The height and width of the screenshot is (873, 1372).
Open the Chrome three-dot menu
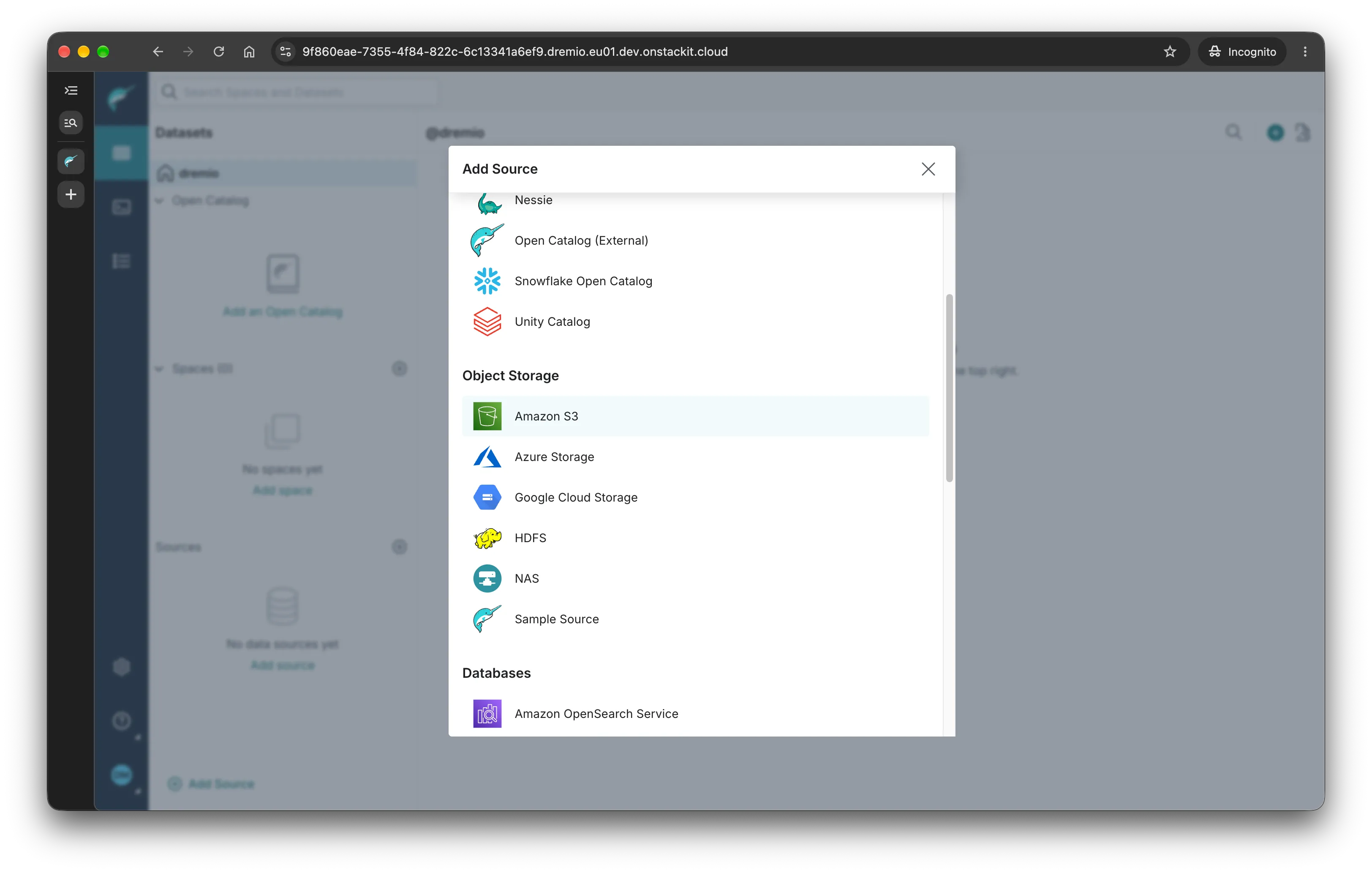[x=1305, y=51]
